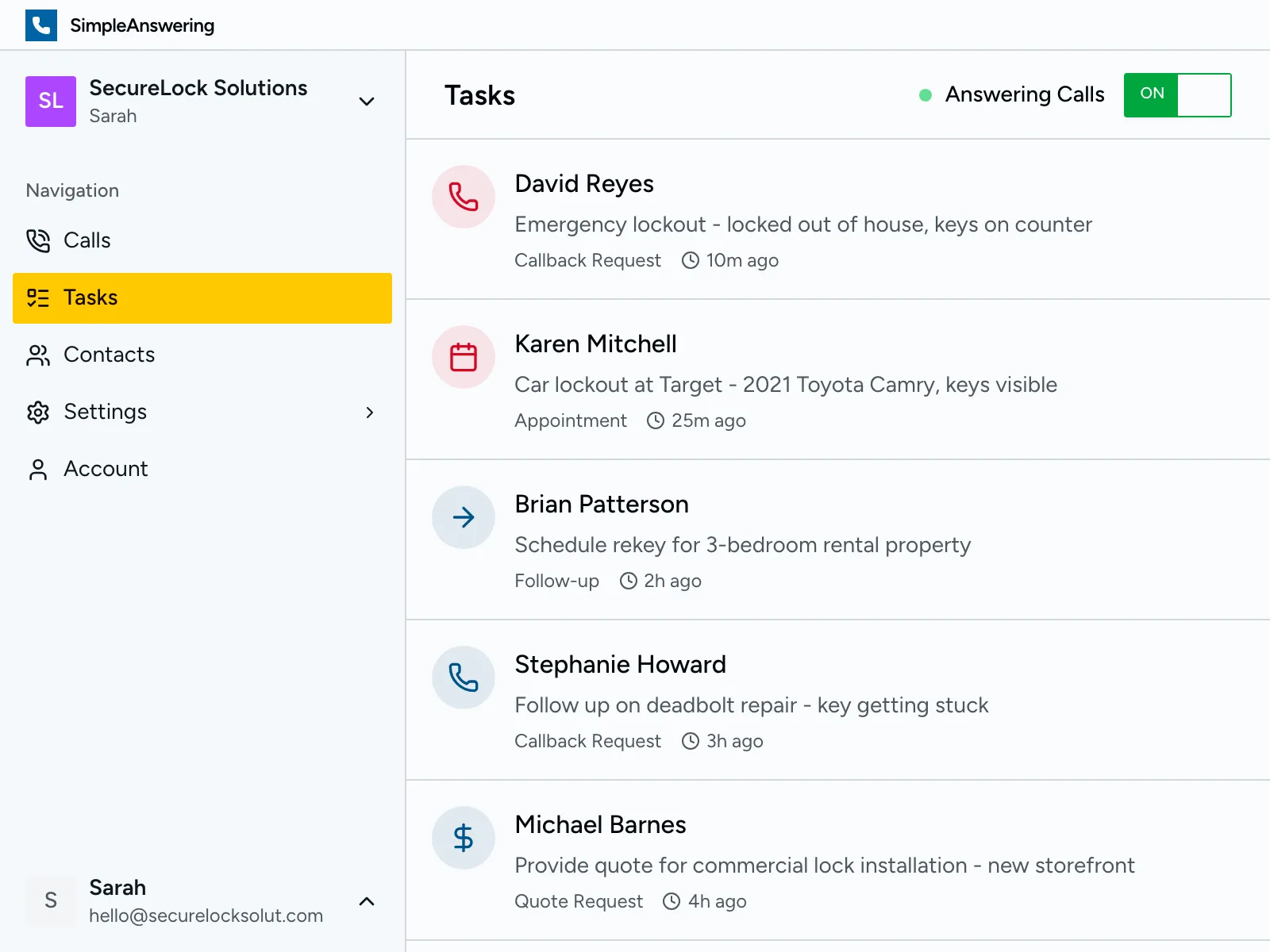Open Karen Mitchell's car lockout description
Viewport: 1270px width, 952px height.
(x=785, y=385)
